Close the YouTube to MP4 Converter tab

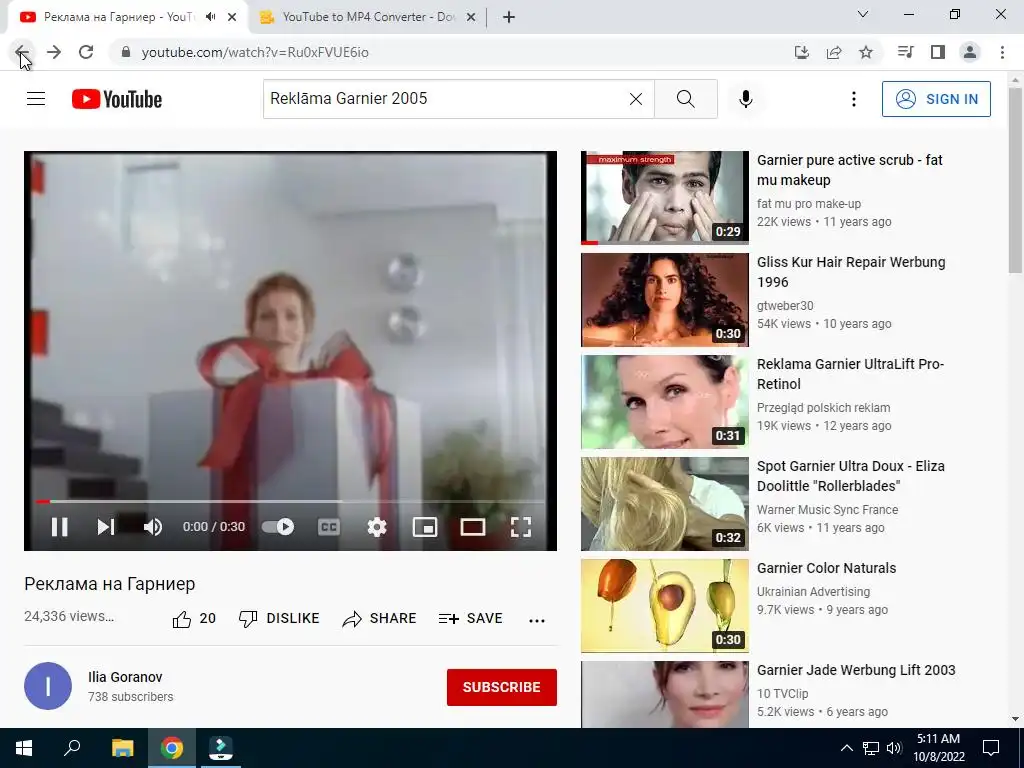(x=471, y=18)
